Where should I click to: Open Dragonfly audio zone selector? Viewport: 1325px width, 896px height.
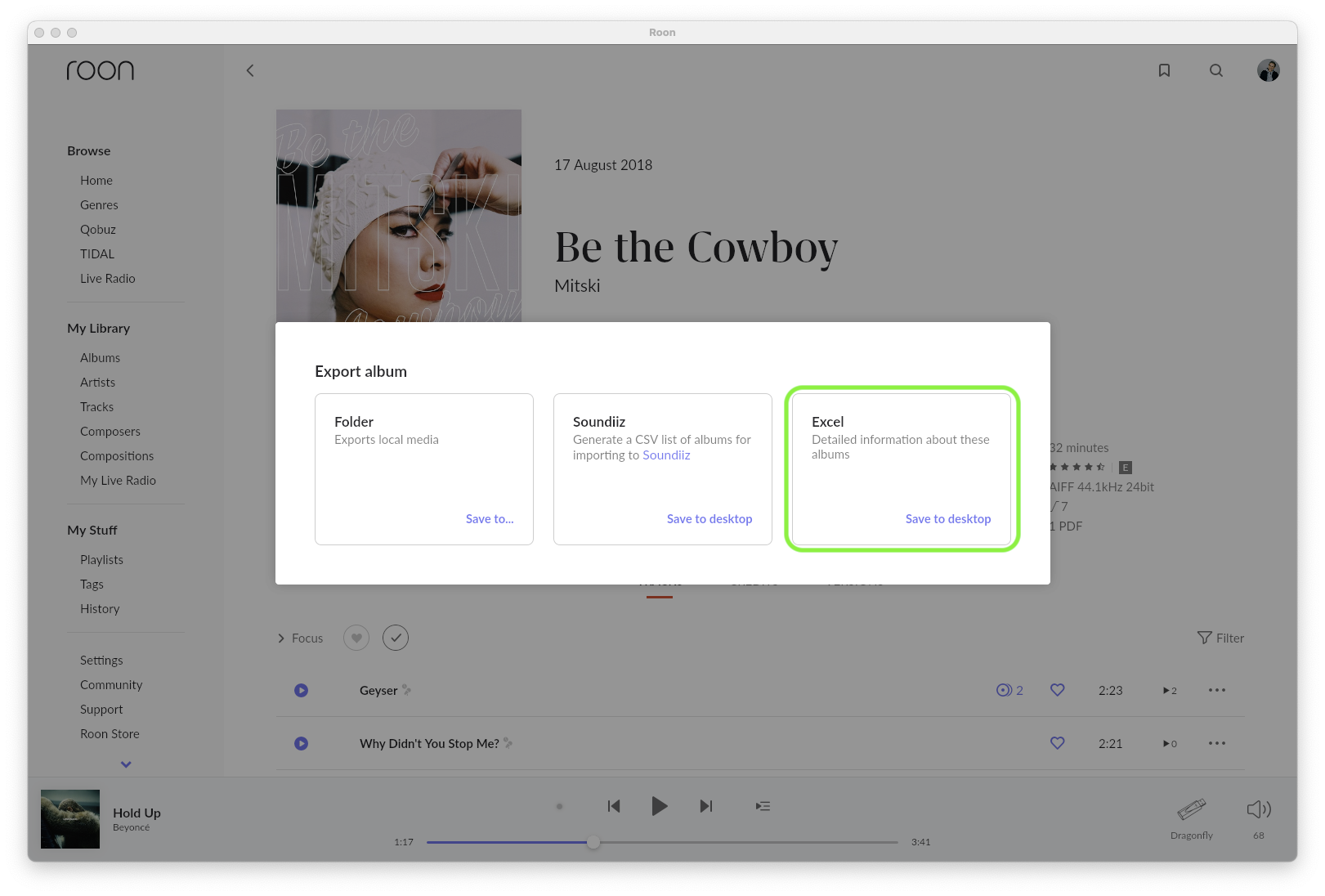[1192, 818]
